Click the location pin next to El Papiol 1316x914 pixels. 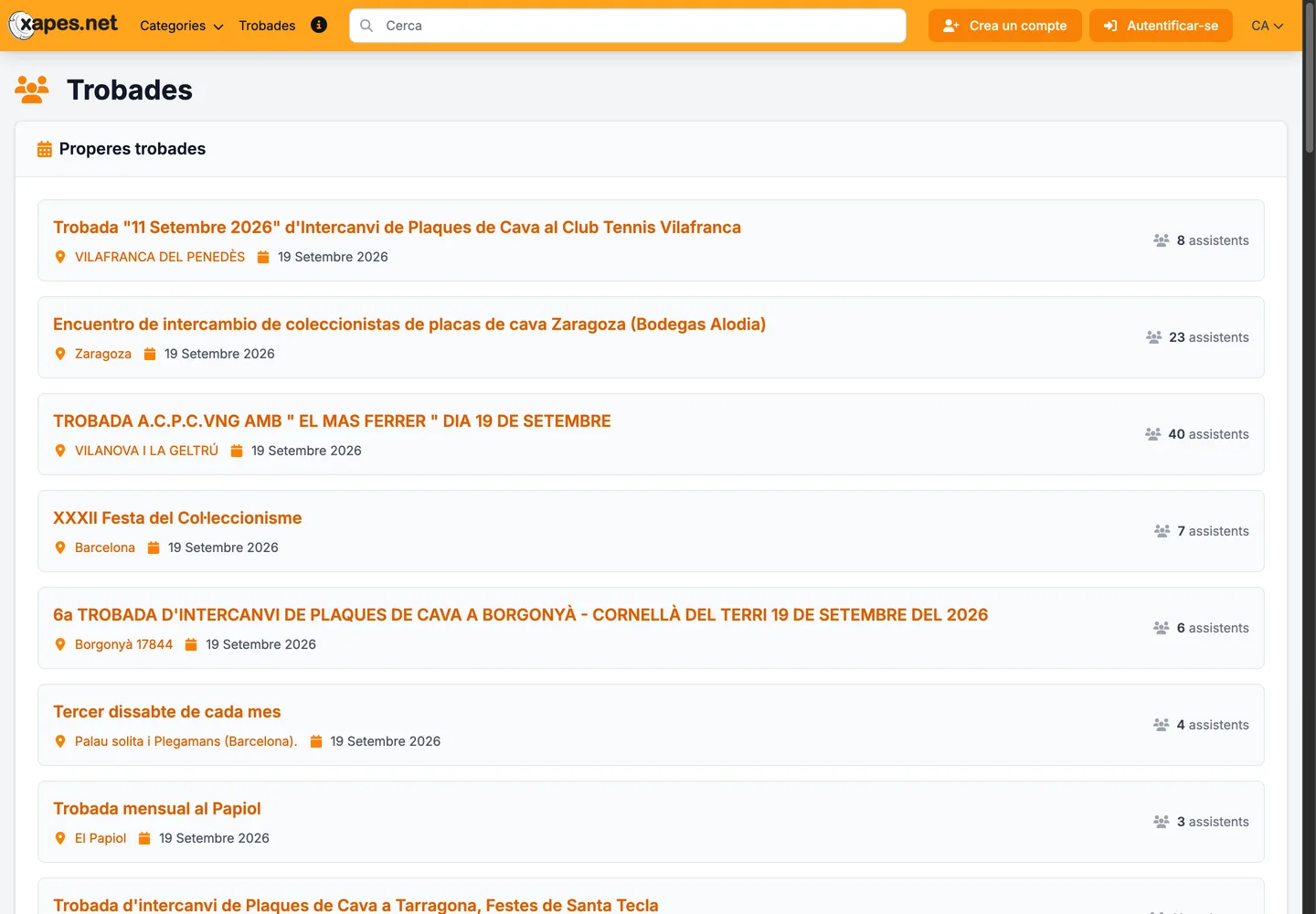click(60, 838)
